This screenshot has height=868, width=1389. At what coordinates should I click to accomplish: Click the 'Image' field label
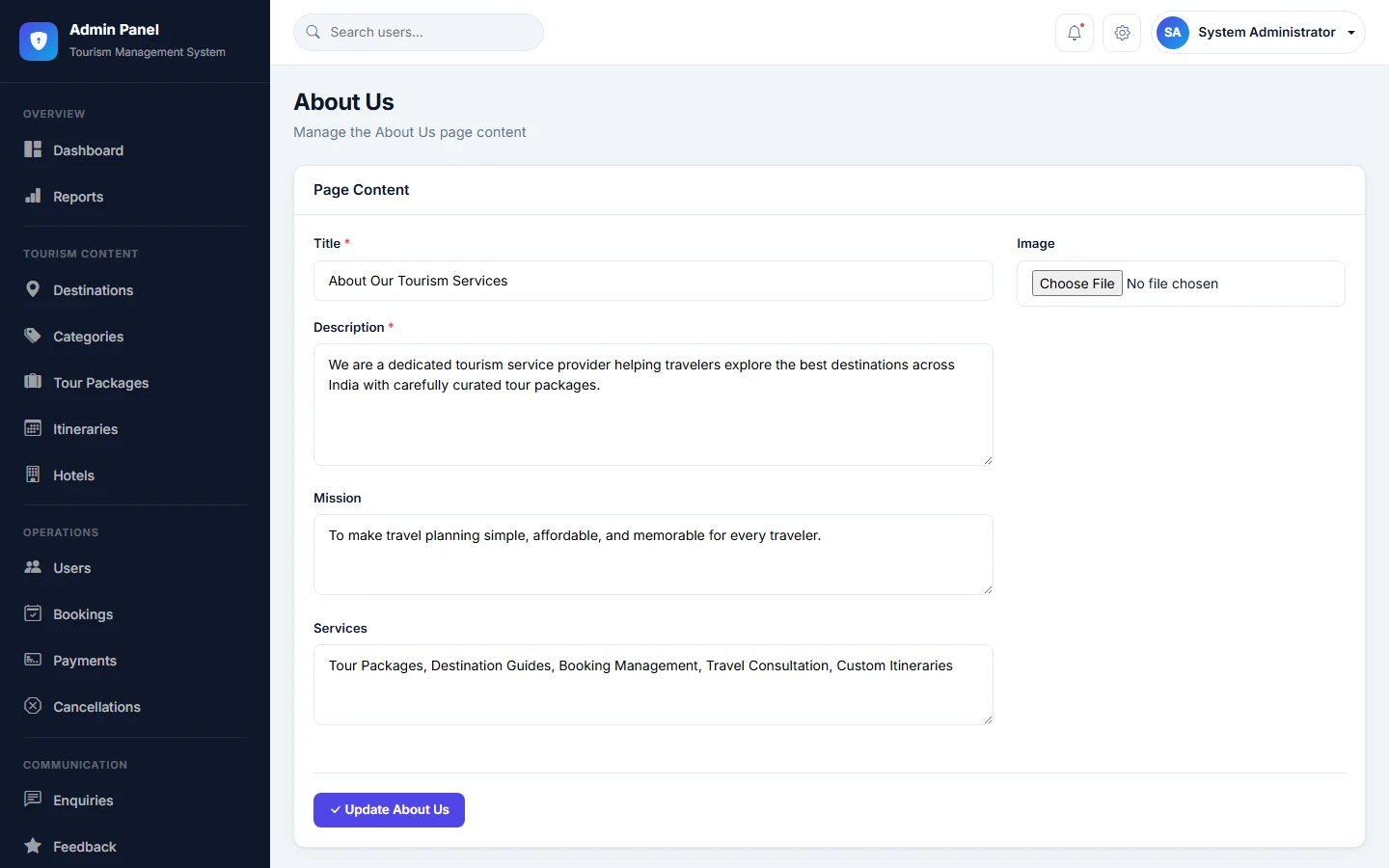pos(1036,243)
